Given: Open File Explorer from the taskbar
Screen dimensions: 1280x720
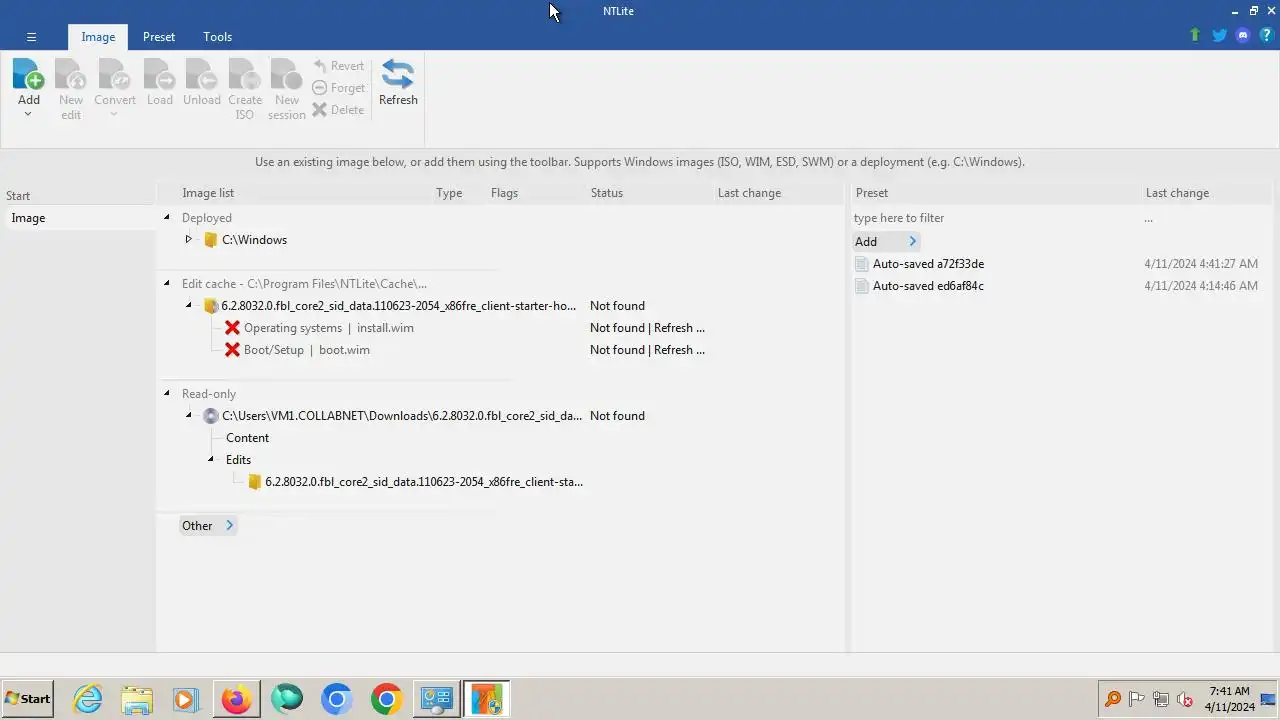Looking at the screenshot, I should coord(137,699).
